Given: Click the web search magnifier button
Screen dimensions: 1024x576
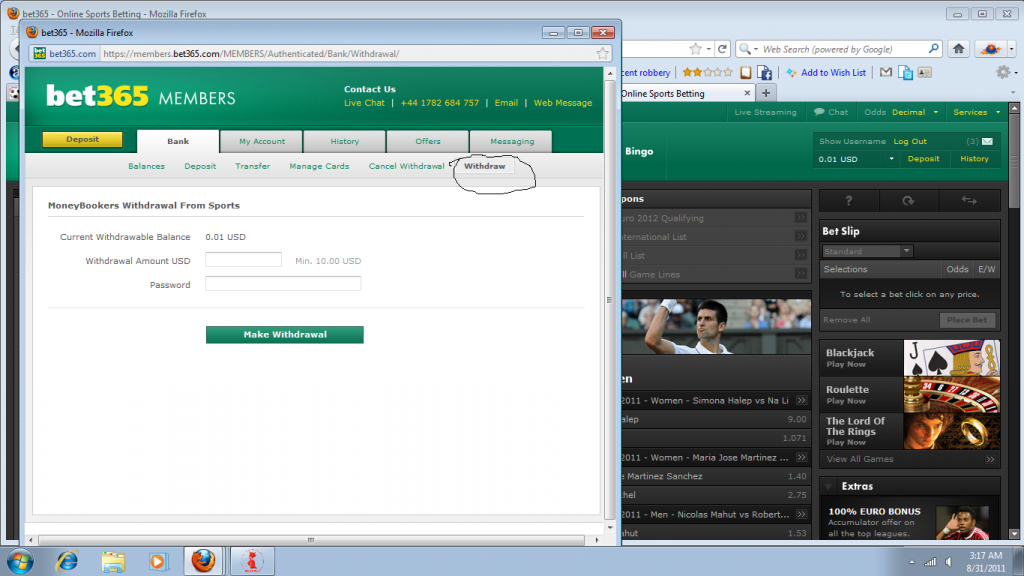Looking at the screenshot, I should pyautogui.click(x=933, y=49).
